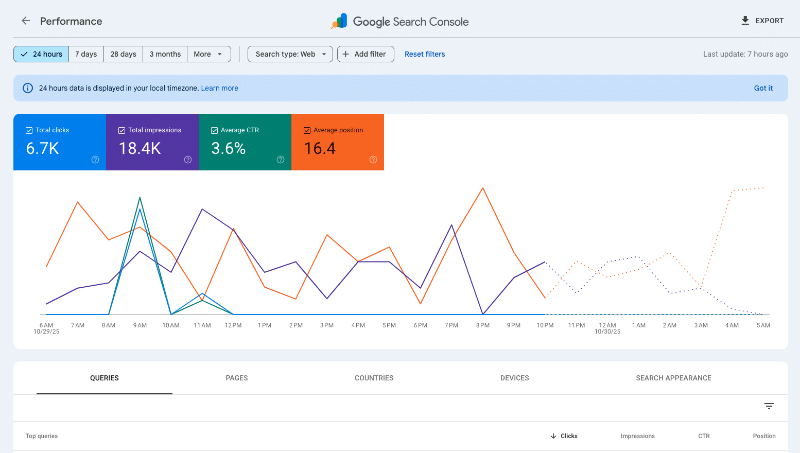800x453 pixels.
Task: Click the Last update: 7 hours ago text
Action: tap(745, 54)
